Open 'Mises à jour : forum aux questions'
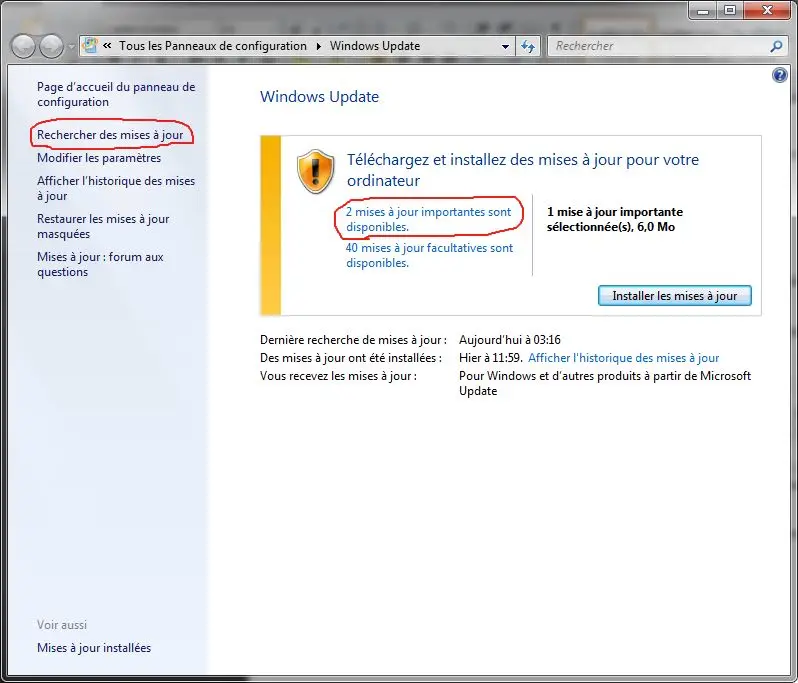The height and width of the screenshot is (683, 798). [x=100, y=264]
